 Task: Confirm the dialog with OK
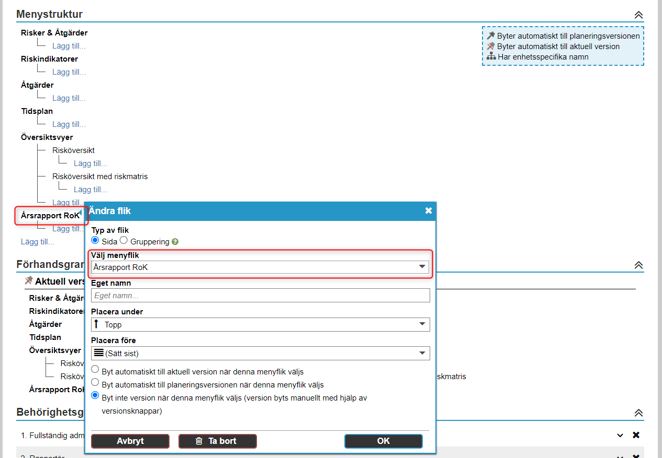point(383,441)
